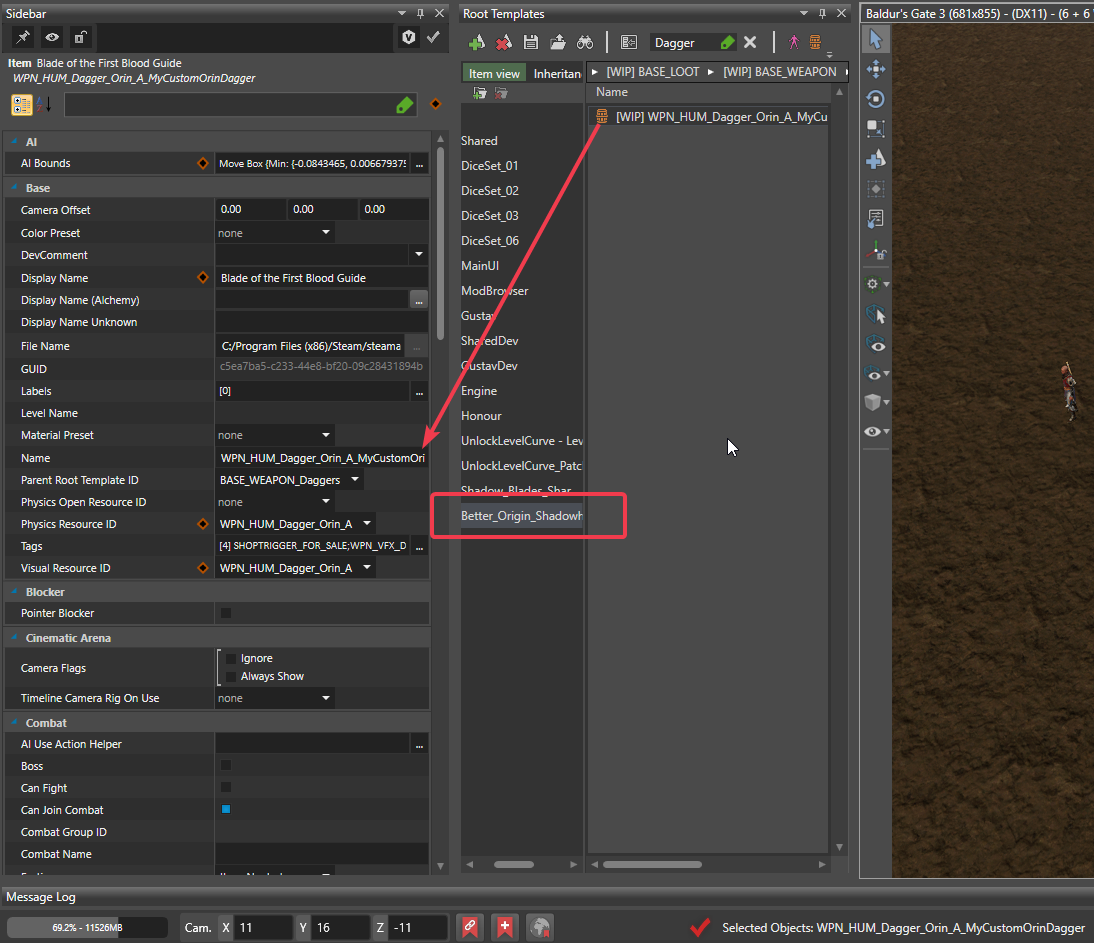This screenshot has height=943, width=1094.
Task: Enable the Pointer Blocker checkbox
Action: click(x=226, y=613)
